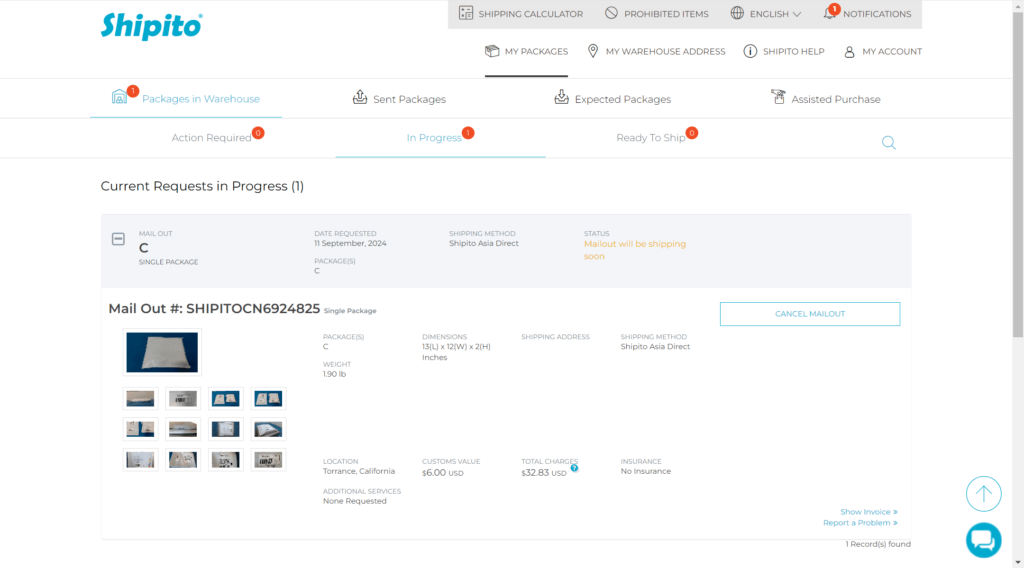Image resolution: width=1024 pixels, height=568 pixels.
Task: Open the large main package photo
Action: tap(162, 353)
